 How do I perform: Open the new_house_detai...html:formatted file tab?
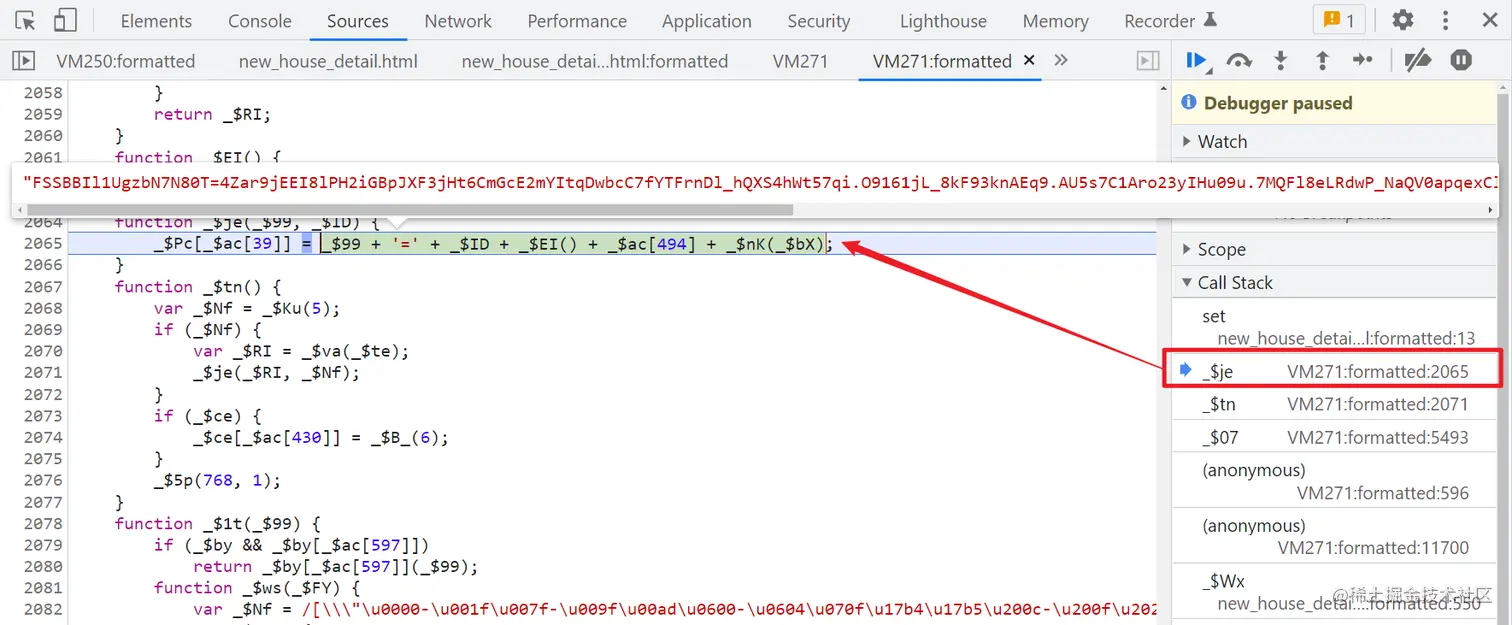[595, 61]
